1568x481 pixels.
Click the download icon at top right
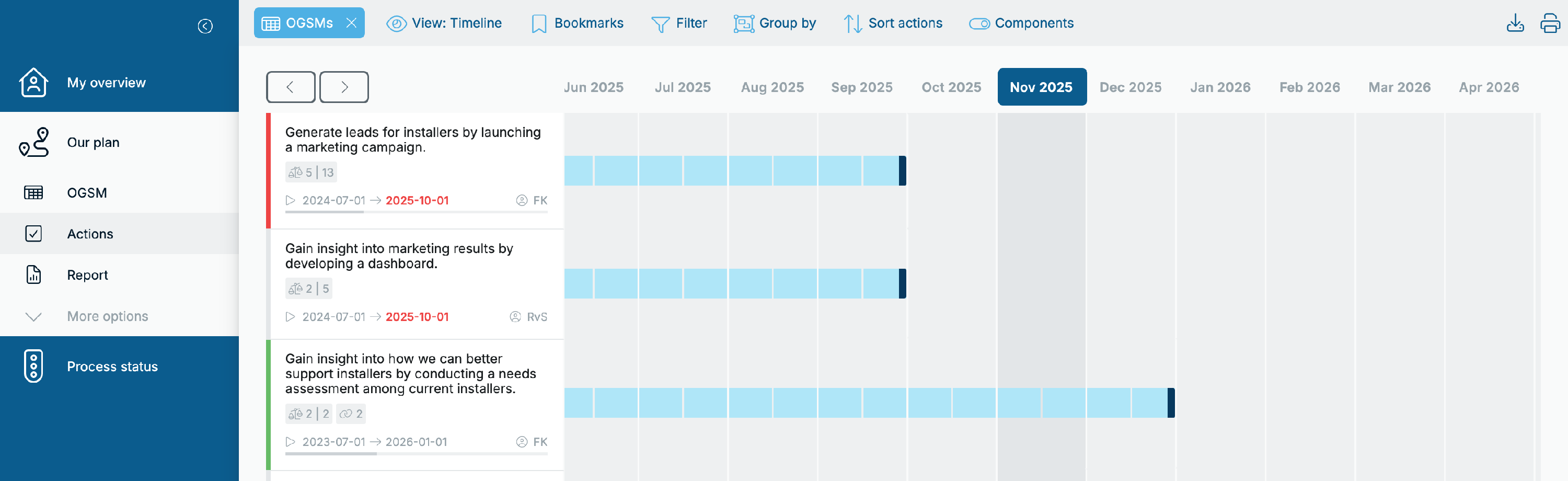[x=1515, y=23]
